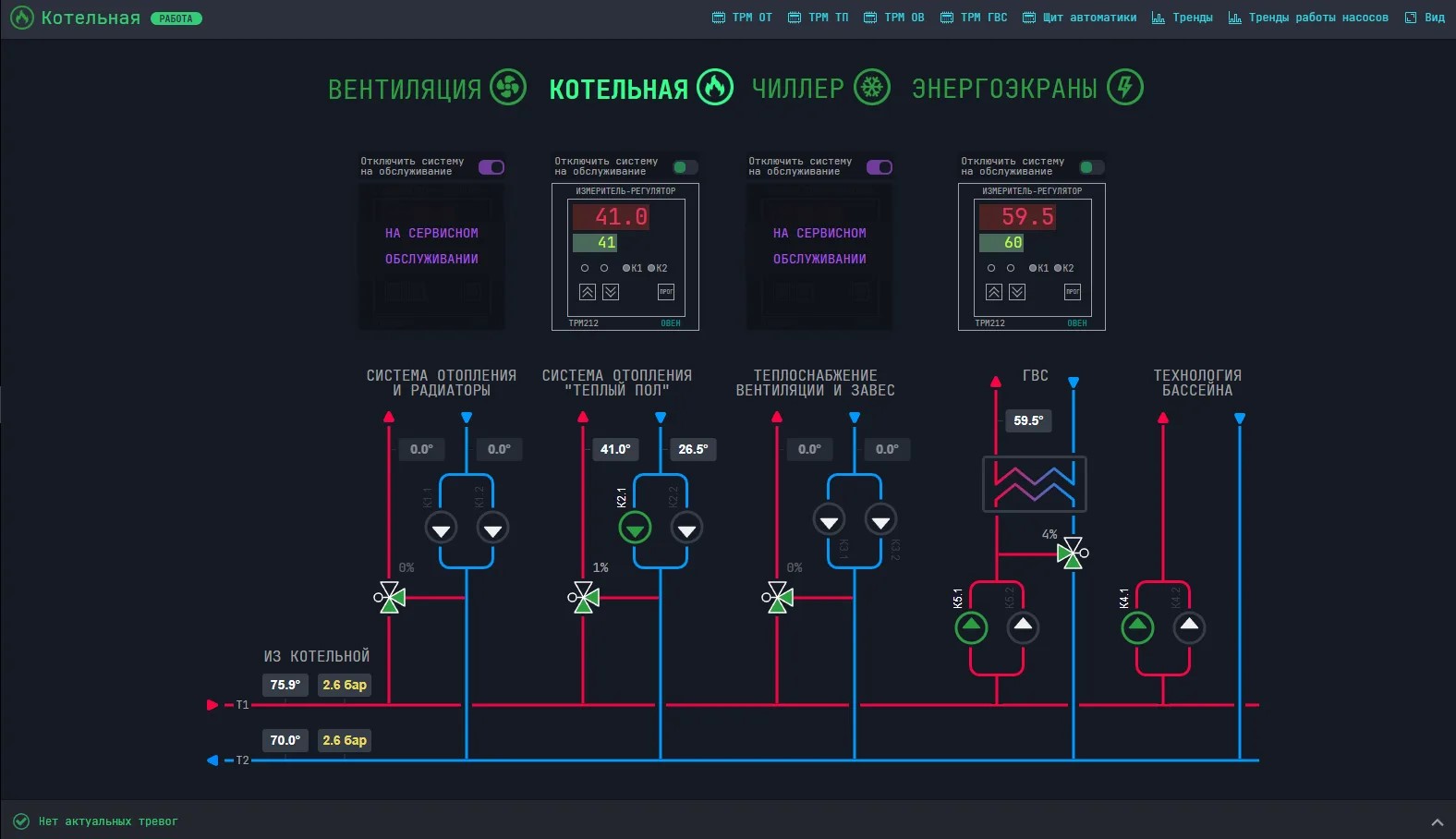Toggle service switch above 59.5 regulator
1456x839 pixels.
(x=1092, y=167)
